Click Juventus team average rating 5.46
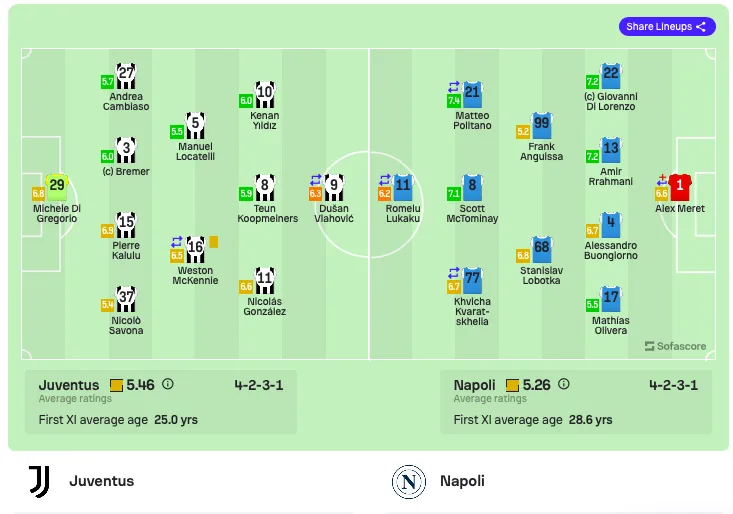Screen dimensions: 733x514 140,385
